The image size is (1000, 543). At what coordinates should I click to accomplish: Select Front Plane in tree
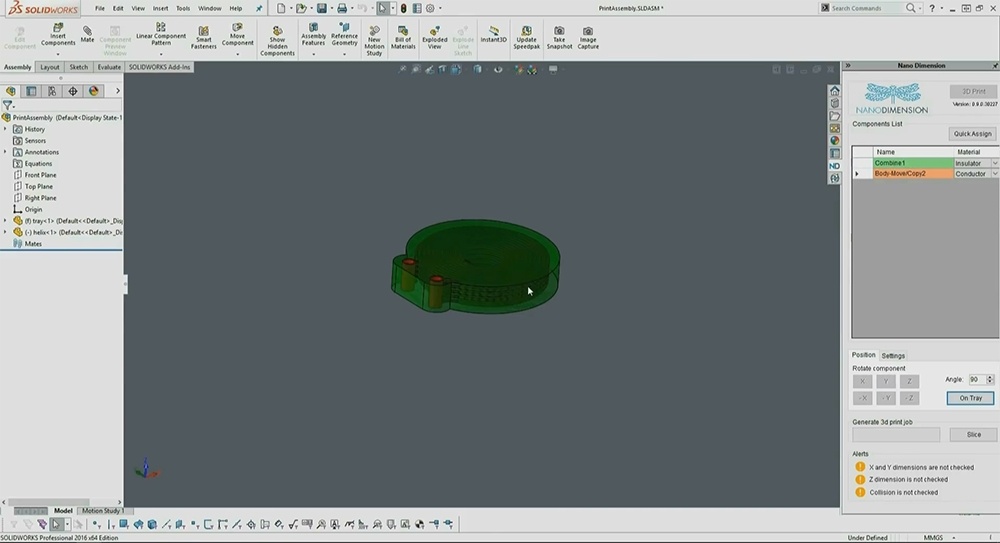point(40,175)
